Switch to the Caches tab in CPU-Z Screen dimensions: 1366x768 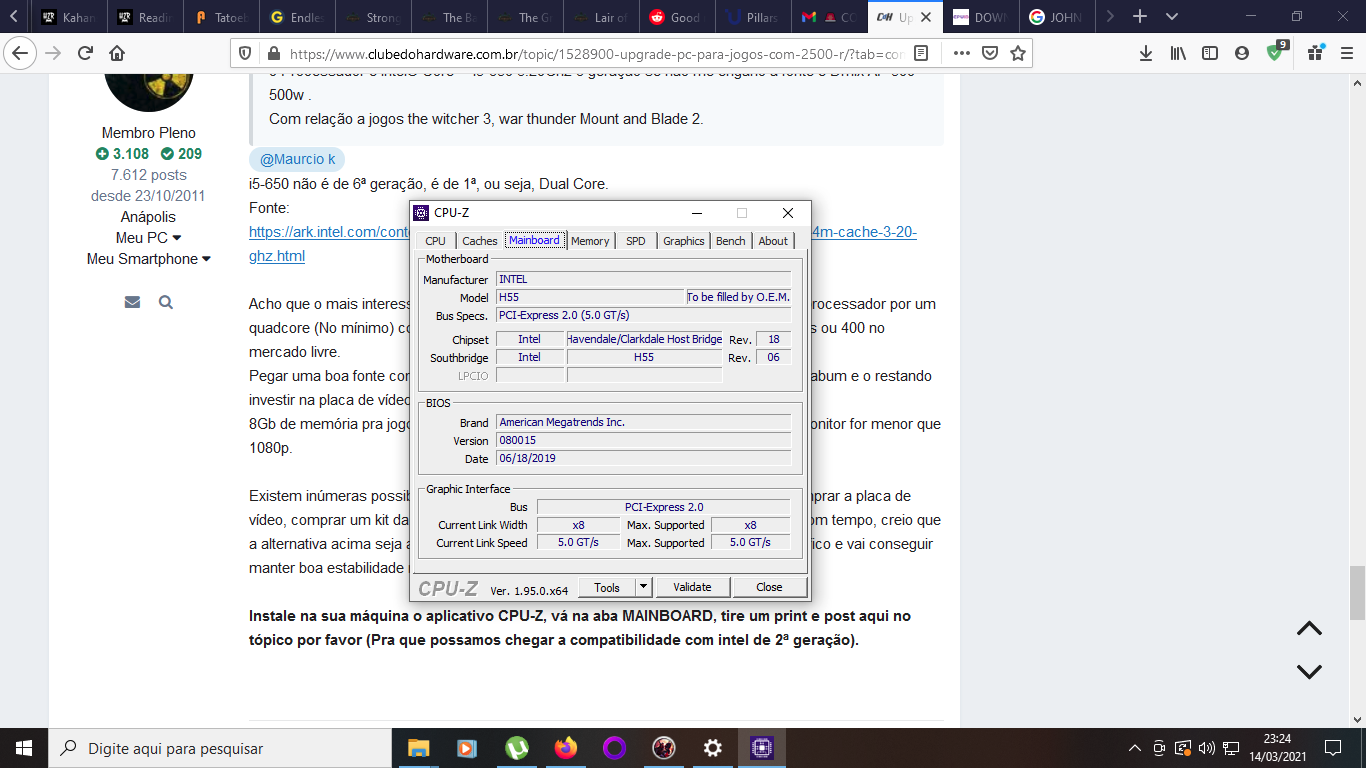(480, 241)
